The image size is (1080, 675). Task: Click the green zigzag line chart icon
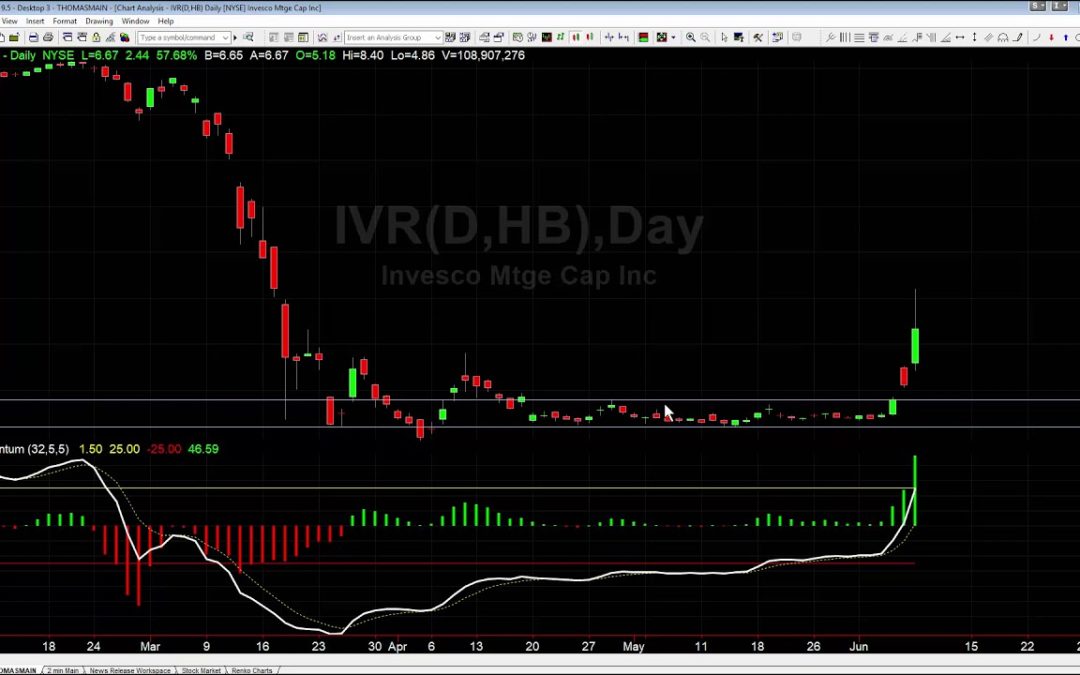click(561, 37)
